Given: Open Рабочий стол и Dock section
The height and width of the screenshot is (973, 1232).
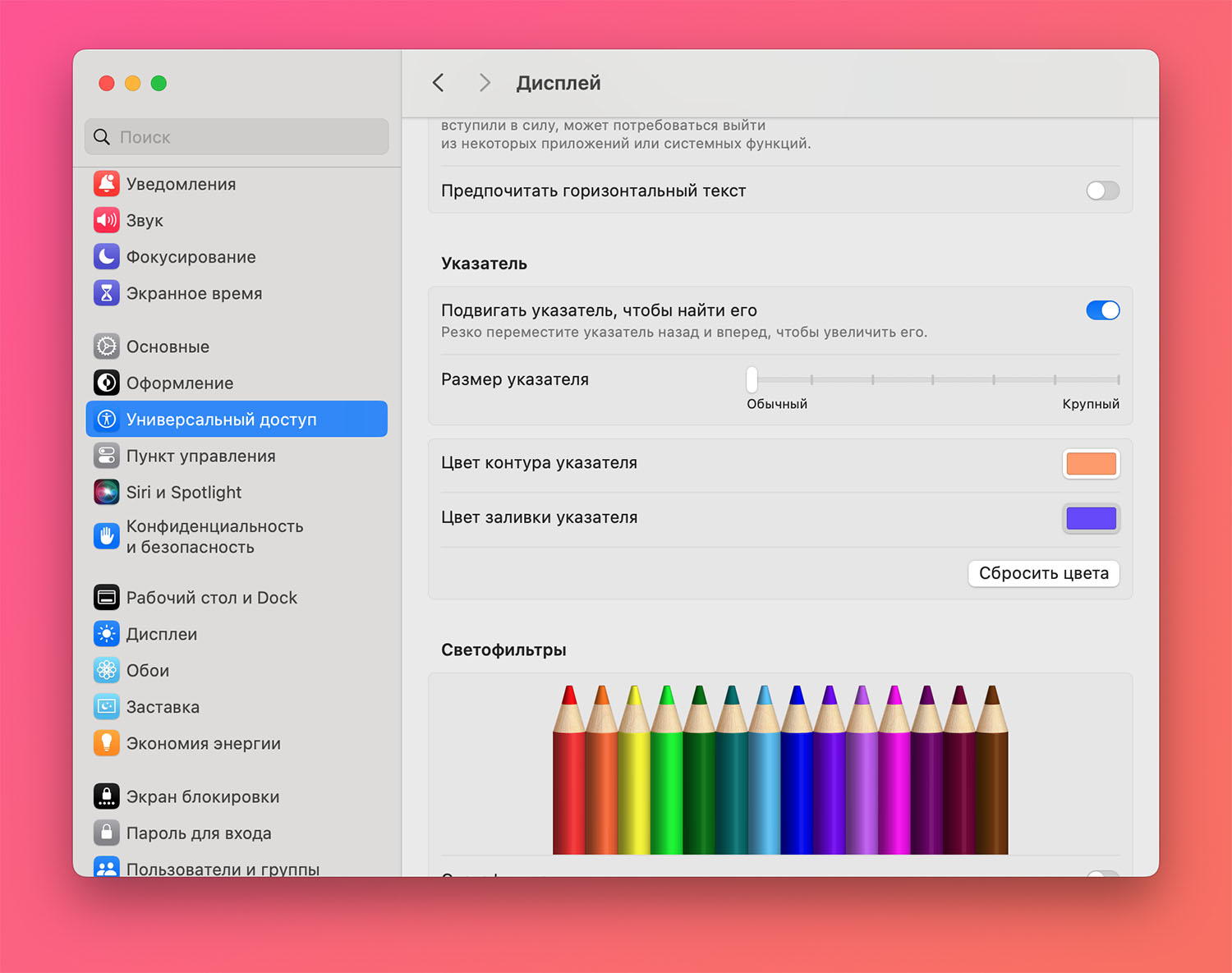Looking at the screenshot, I should tap(211, 598).
